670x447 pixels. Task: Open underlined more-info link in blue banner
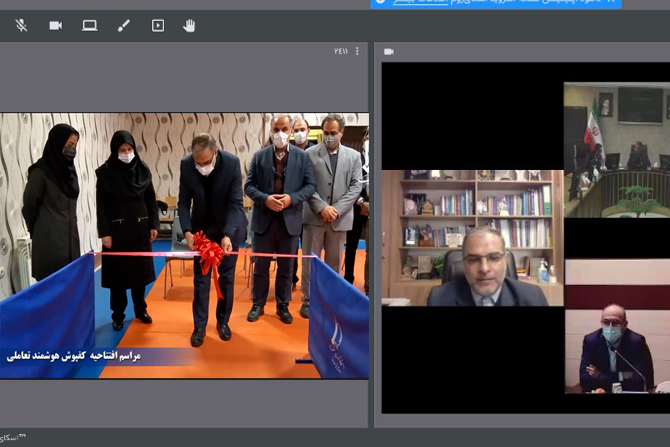pyautogui.click(x=420, y=2)
